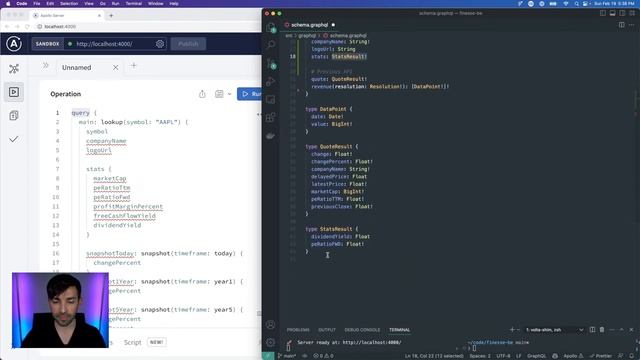Open the Customize Layout icon

click(632, 13)
